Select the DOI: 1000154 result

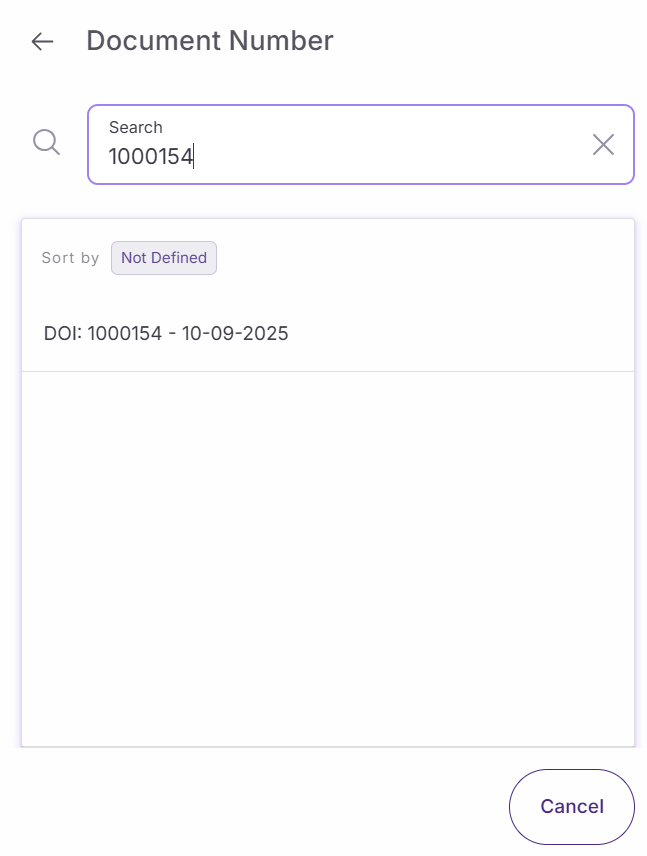[166, 334]
